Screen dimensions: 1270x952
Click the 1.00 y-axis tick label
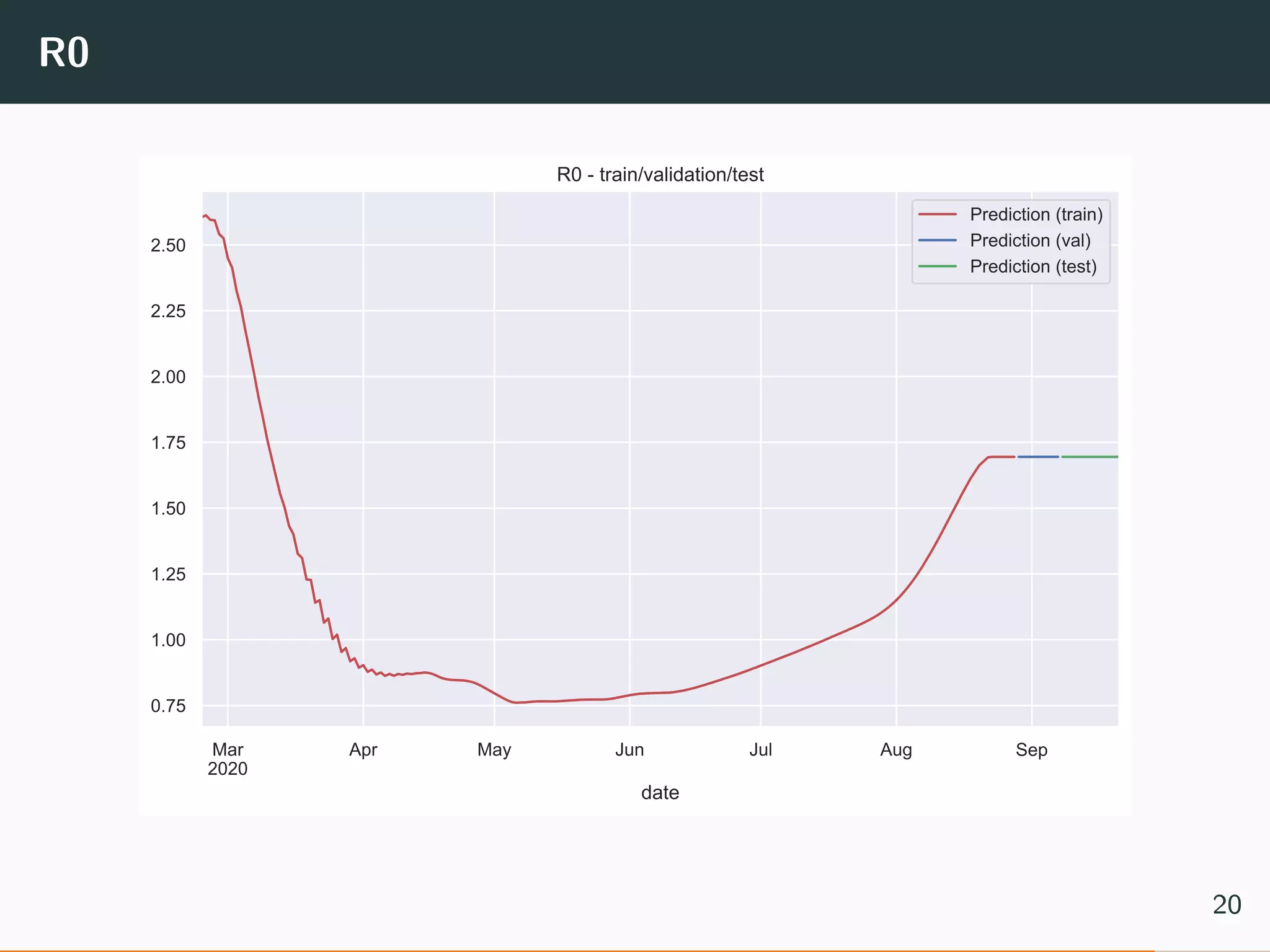tap(168, 640)
